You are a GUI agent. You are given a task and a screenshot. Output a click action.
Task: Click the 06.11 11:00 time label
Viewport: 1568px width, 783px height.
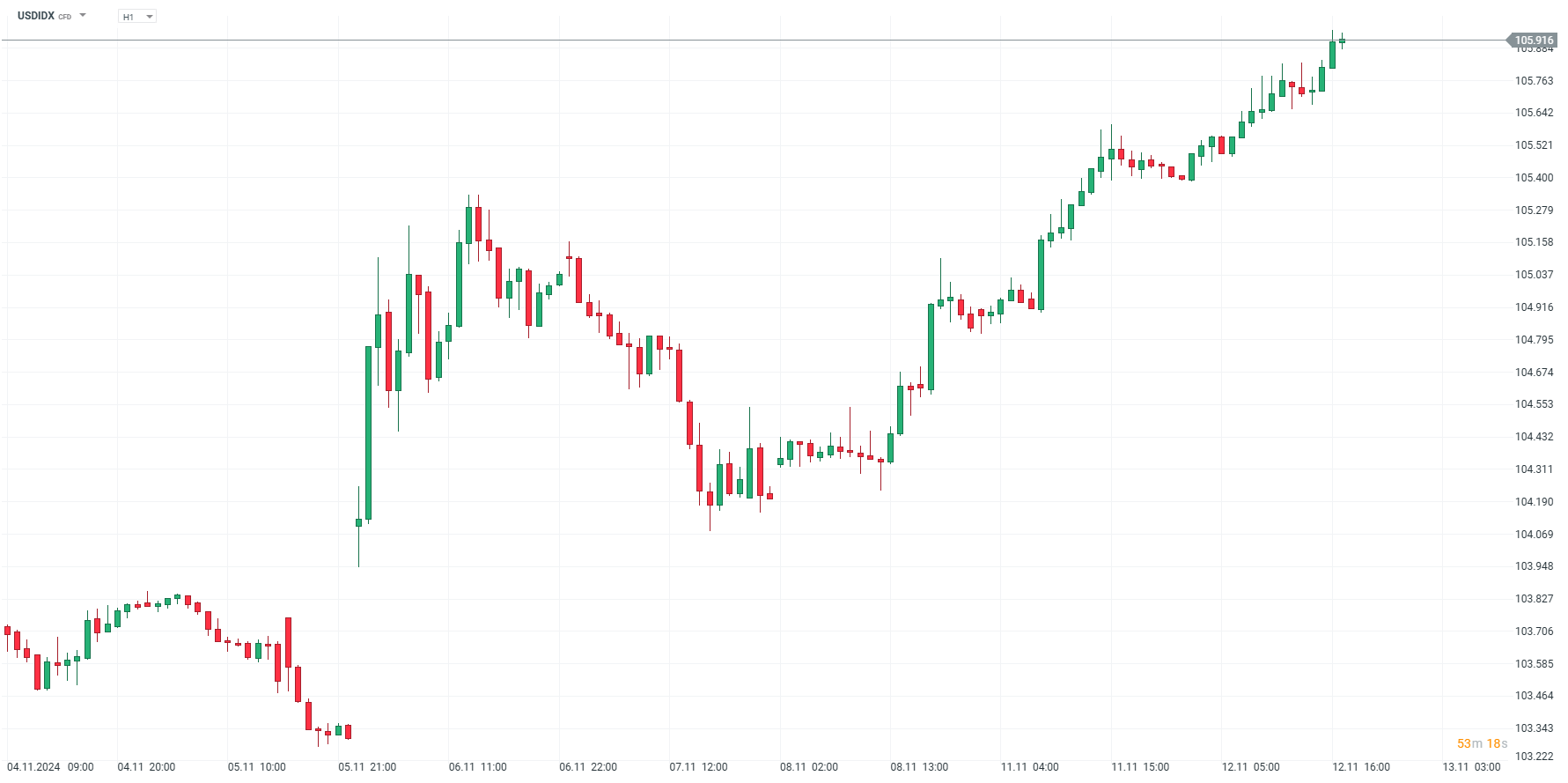pyautogui.click(x=477, y=767)
